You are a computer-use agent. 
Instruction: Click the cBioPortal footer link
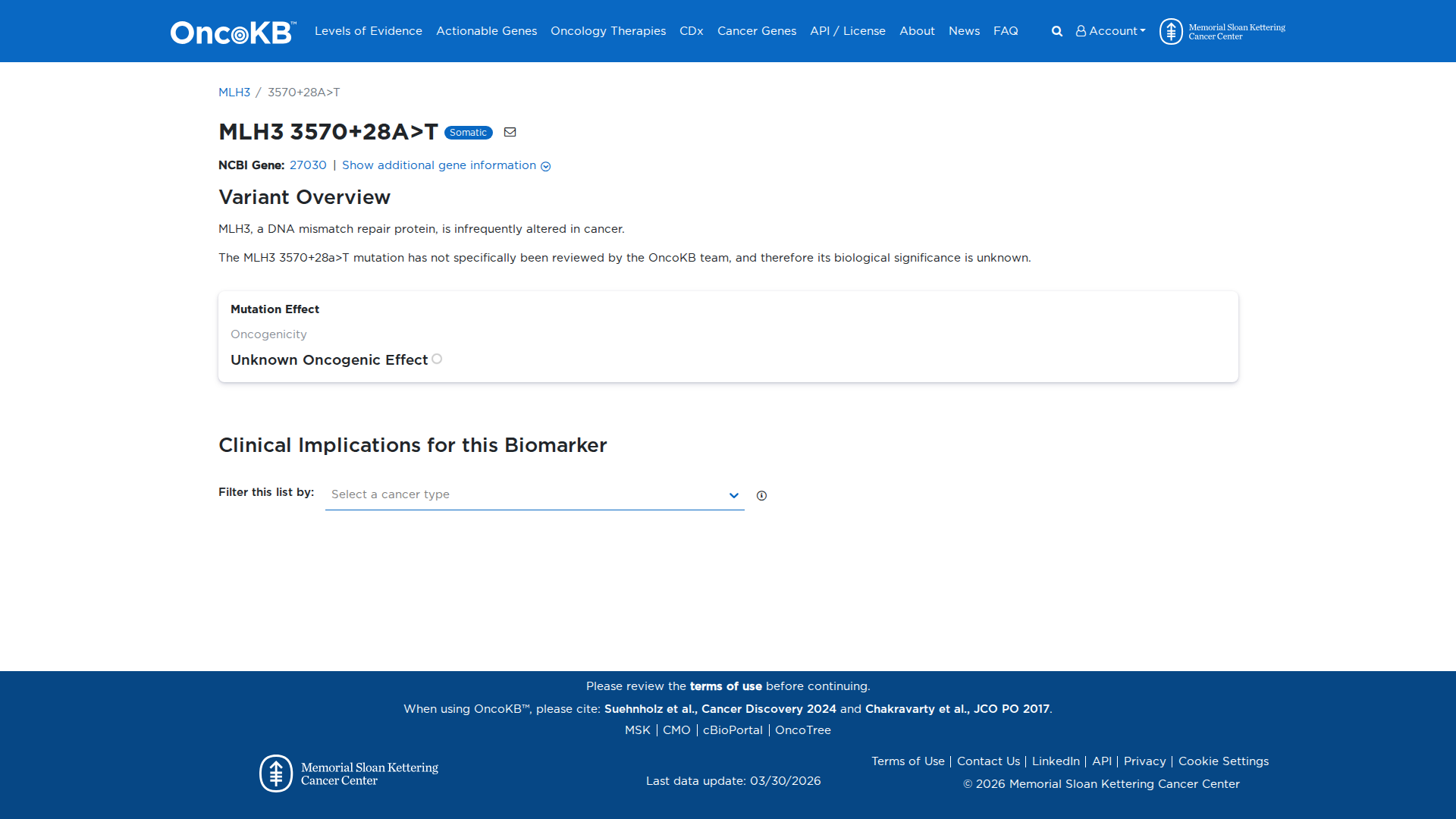point(731,730)
